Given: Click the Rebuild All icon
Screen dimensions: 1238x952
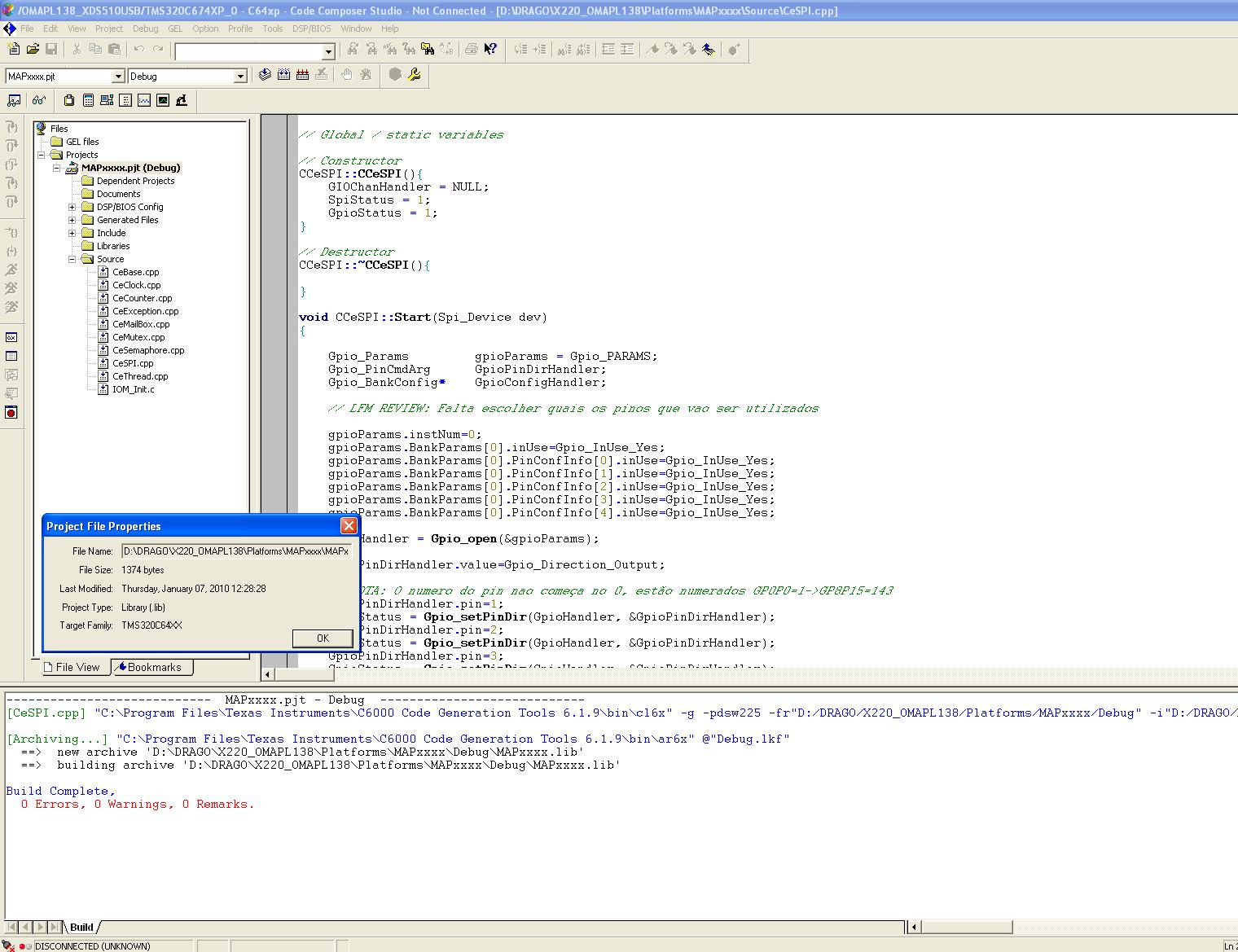Looking at the screenshot, I should 302,76.
